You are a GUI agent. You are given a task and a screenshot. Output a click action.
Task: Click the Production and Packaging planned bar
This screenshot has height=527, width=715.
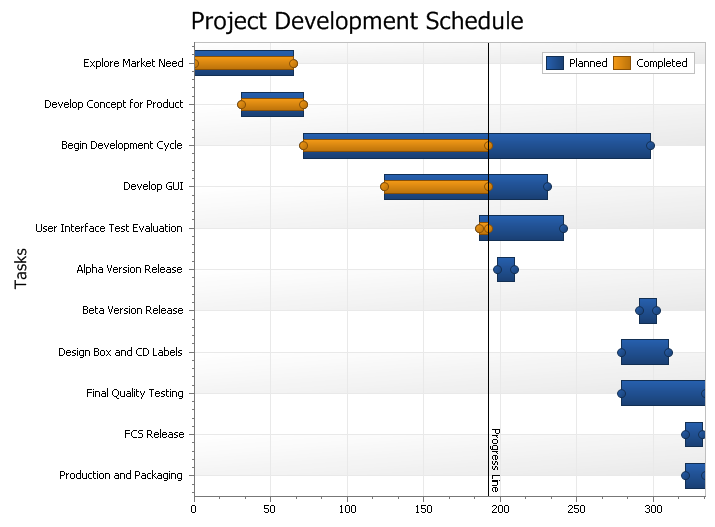coord(695,476)
